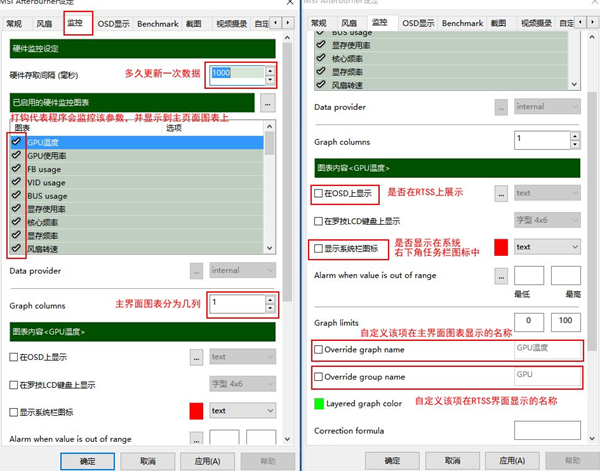Image resolution: width=600 pixels, height=471 pixels.
Task: Toggle FB usage checkmark in left list
Action: click(x=16, y=169)
